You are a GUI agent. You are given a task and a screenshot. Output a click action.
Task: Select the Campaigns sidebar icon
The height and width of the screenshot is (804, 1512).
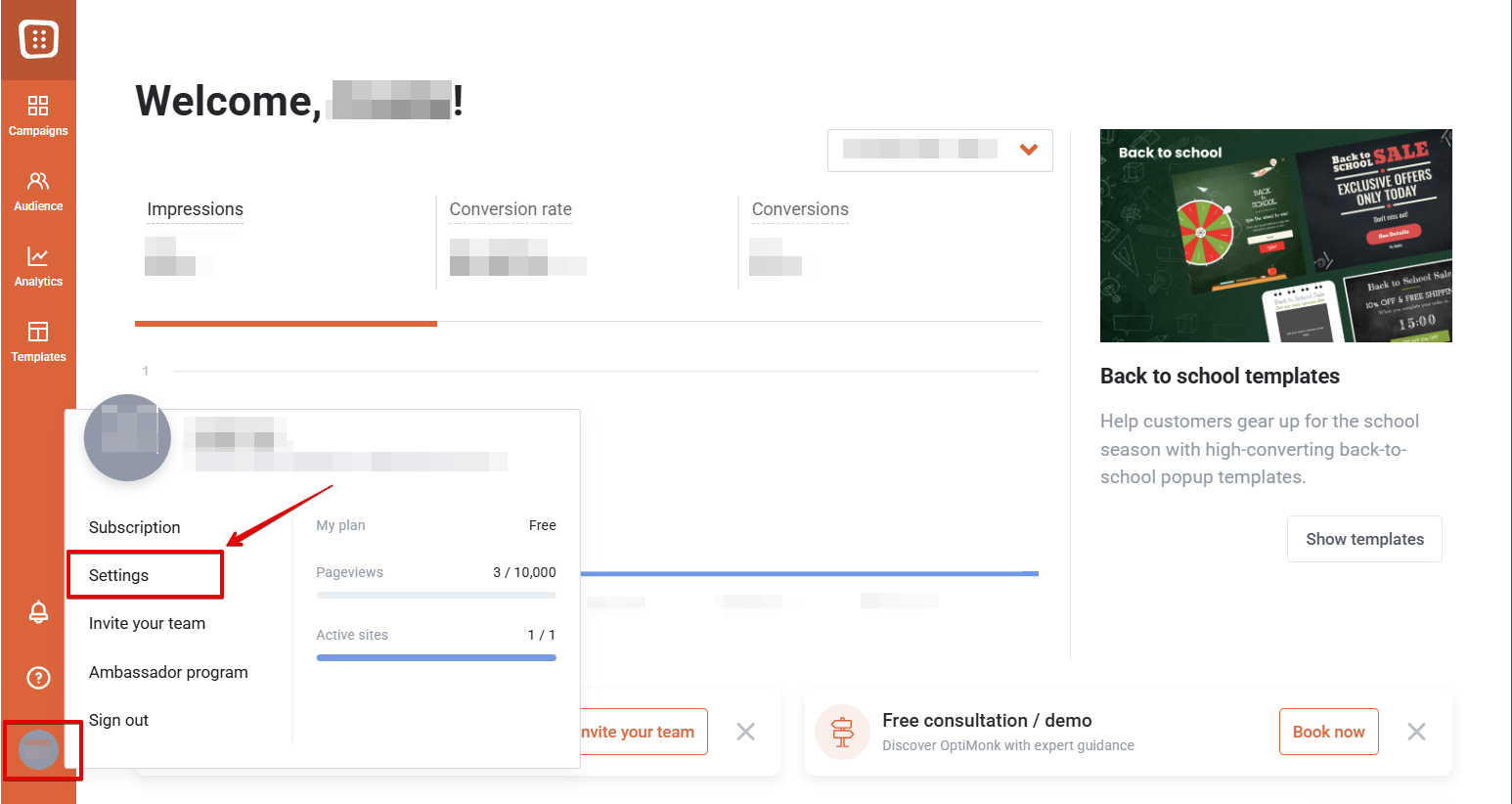tap(38, 115)
